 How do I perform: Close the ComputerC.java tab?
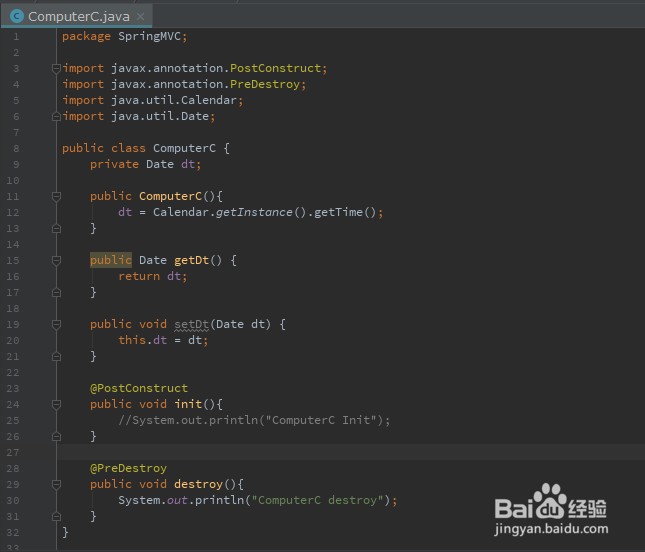coord(141,16)
